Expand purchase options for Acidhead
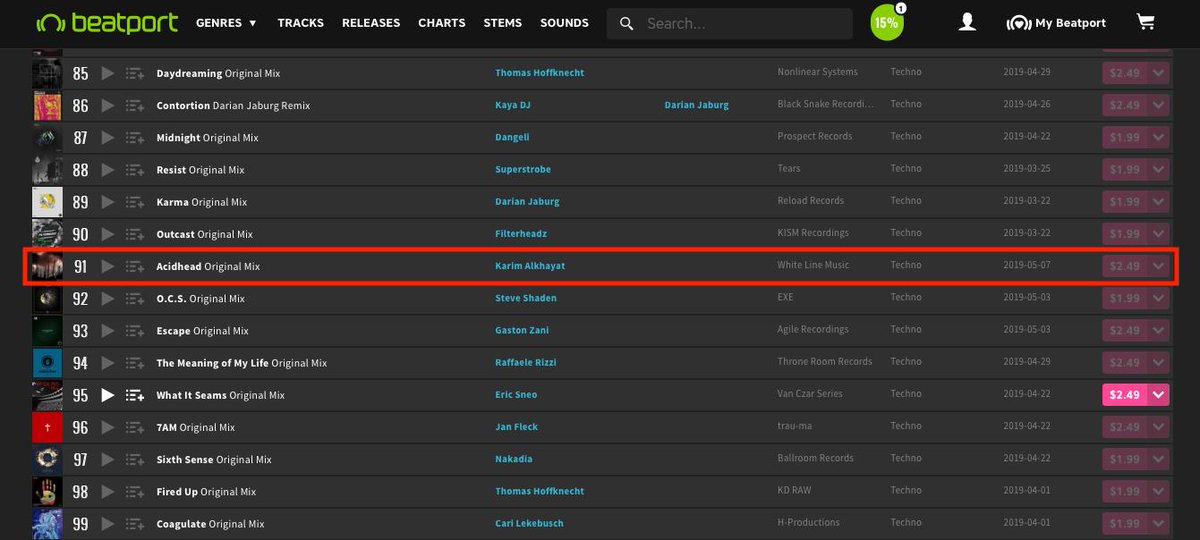Image resolution: width=1200 pixels, height=540 pixels. pos(1159,266)
